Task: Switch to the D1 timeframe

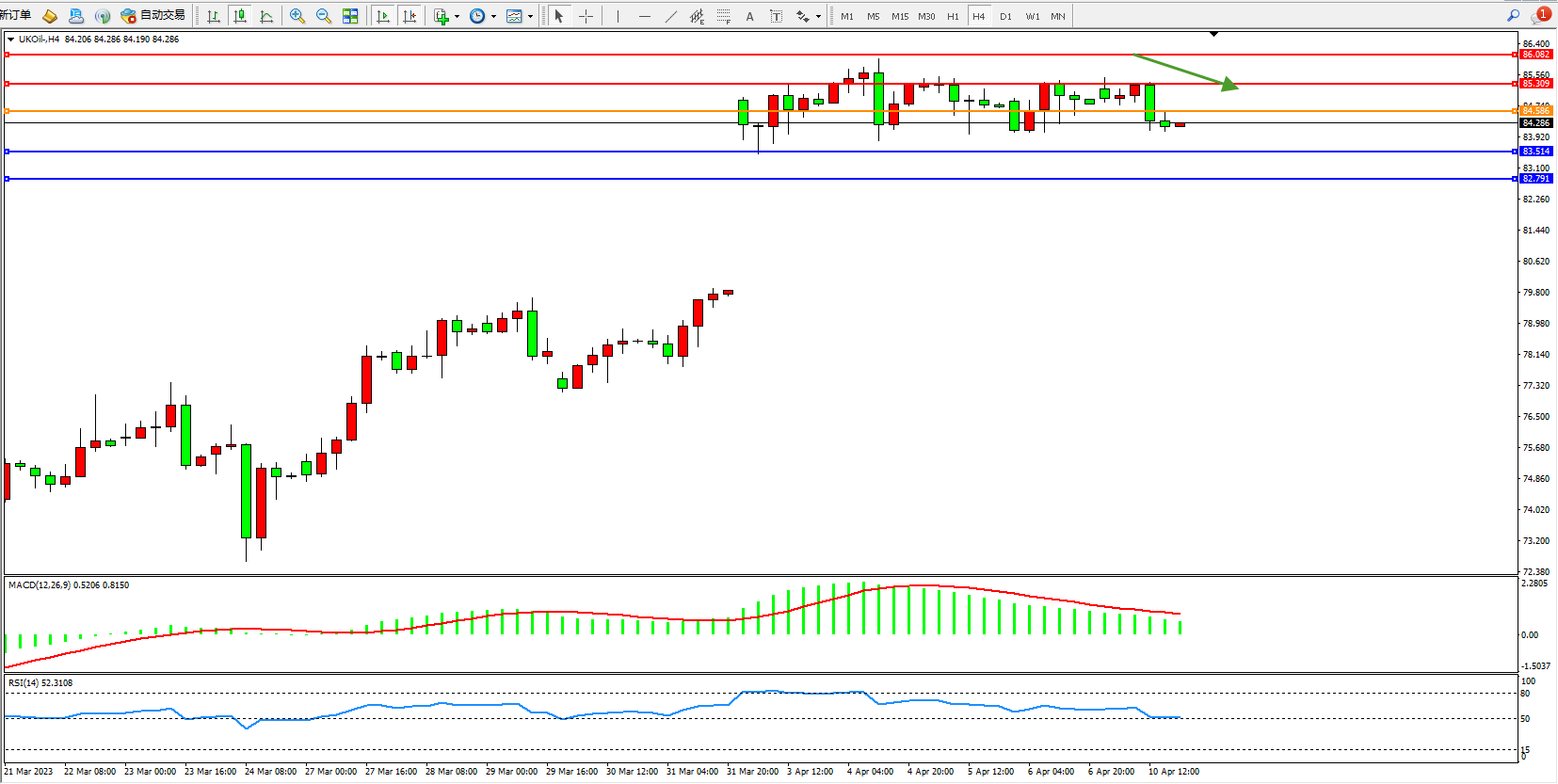Action: click(x=1005, y=16)
